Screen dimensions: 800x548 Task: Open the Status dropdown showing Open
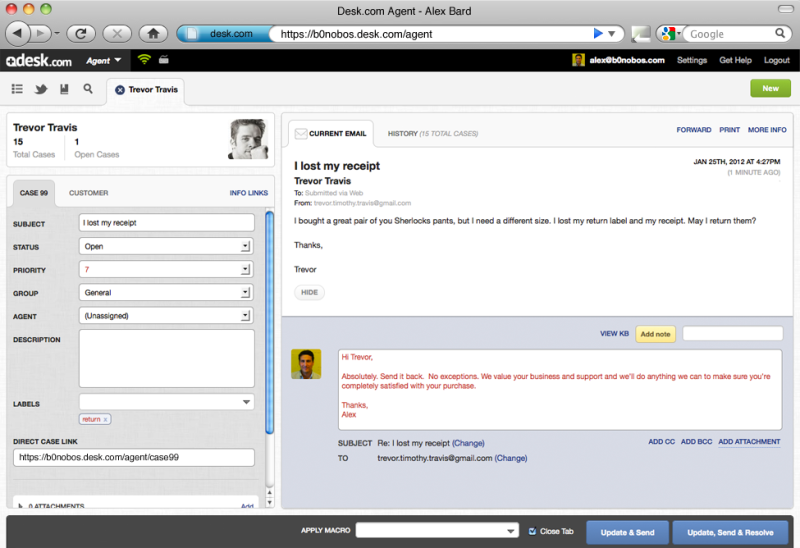[x=166, y=246]
